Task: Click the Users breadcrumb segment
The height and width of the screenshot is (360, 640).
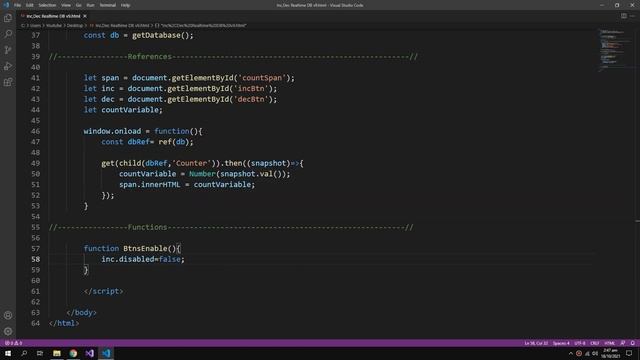Action: pyautogui.click(x=36, y=25)
